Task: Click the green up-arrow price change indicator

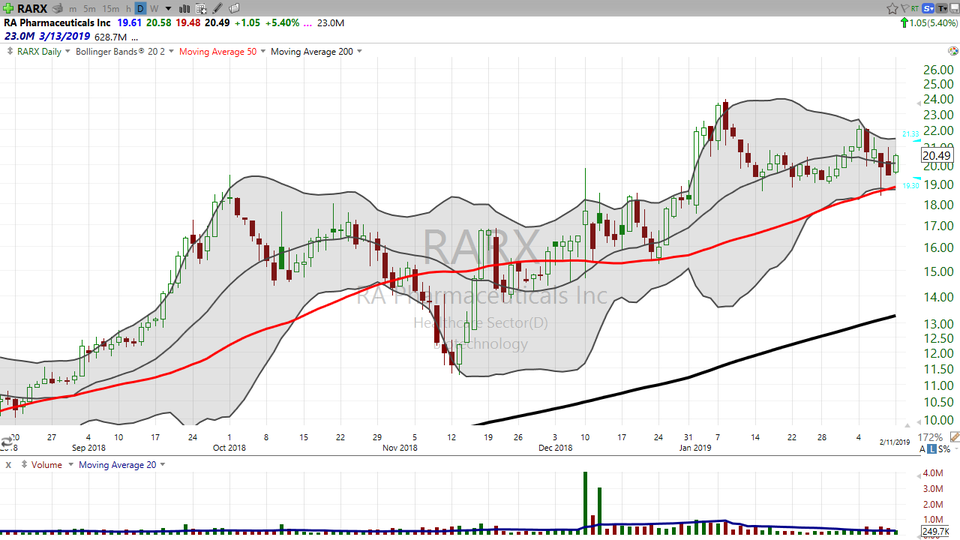Action: (904, 23)
